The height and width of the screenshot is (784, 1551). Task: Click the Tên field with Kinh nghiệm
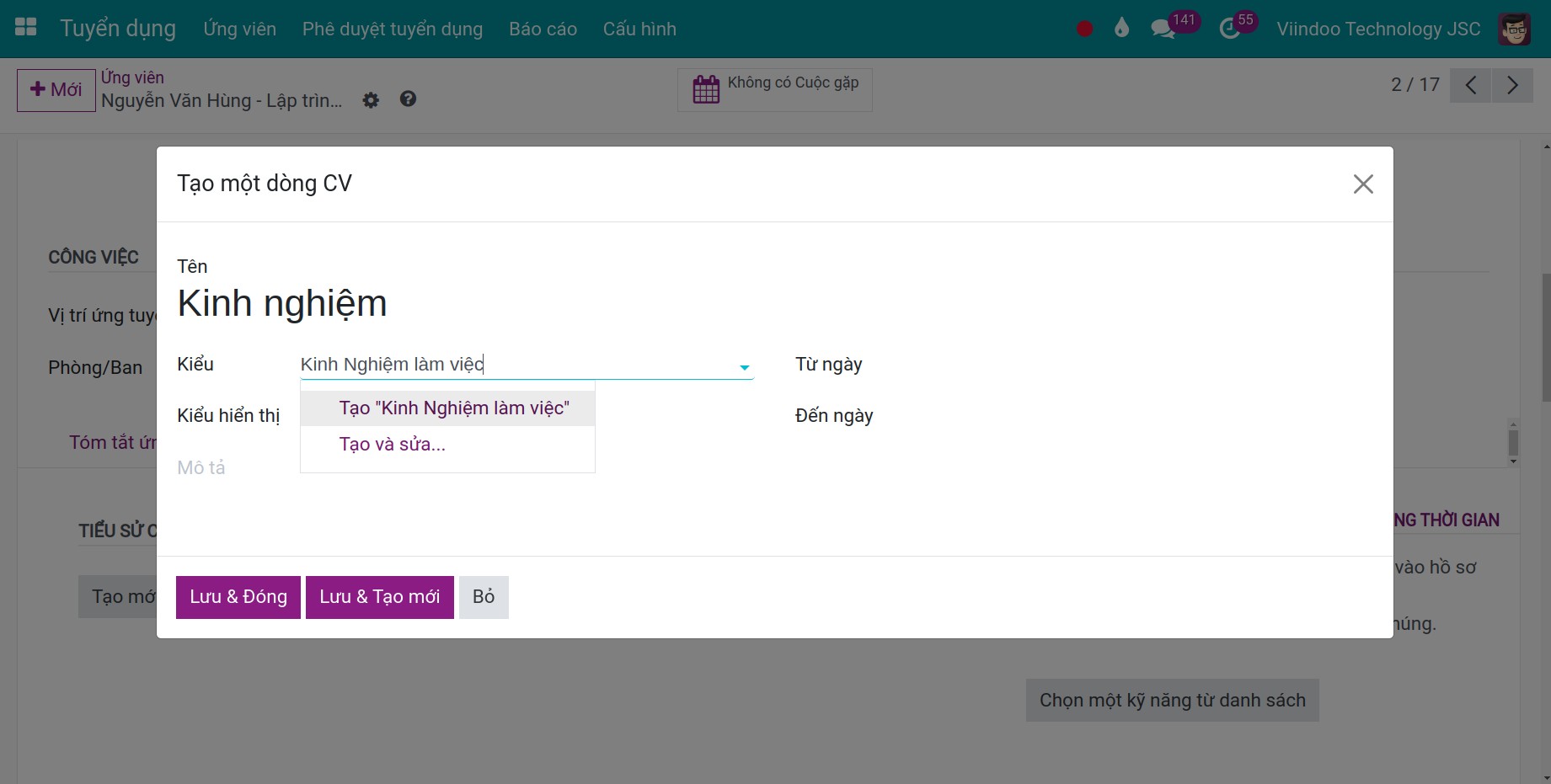point(282,303)
